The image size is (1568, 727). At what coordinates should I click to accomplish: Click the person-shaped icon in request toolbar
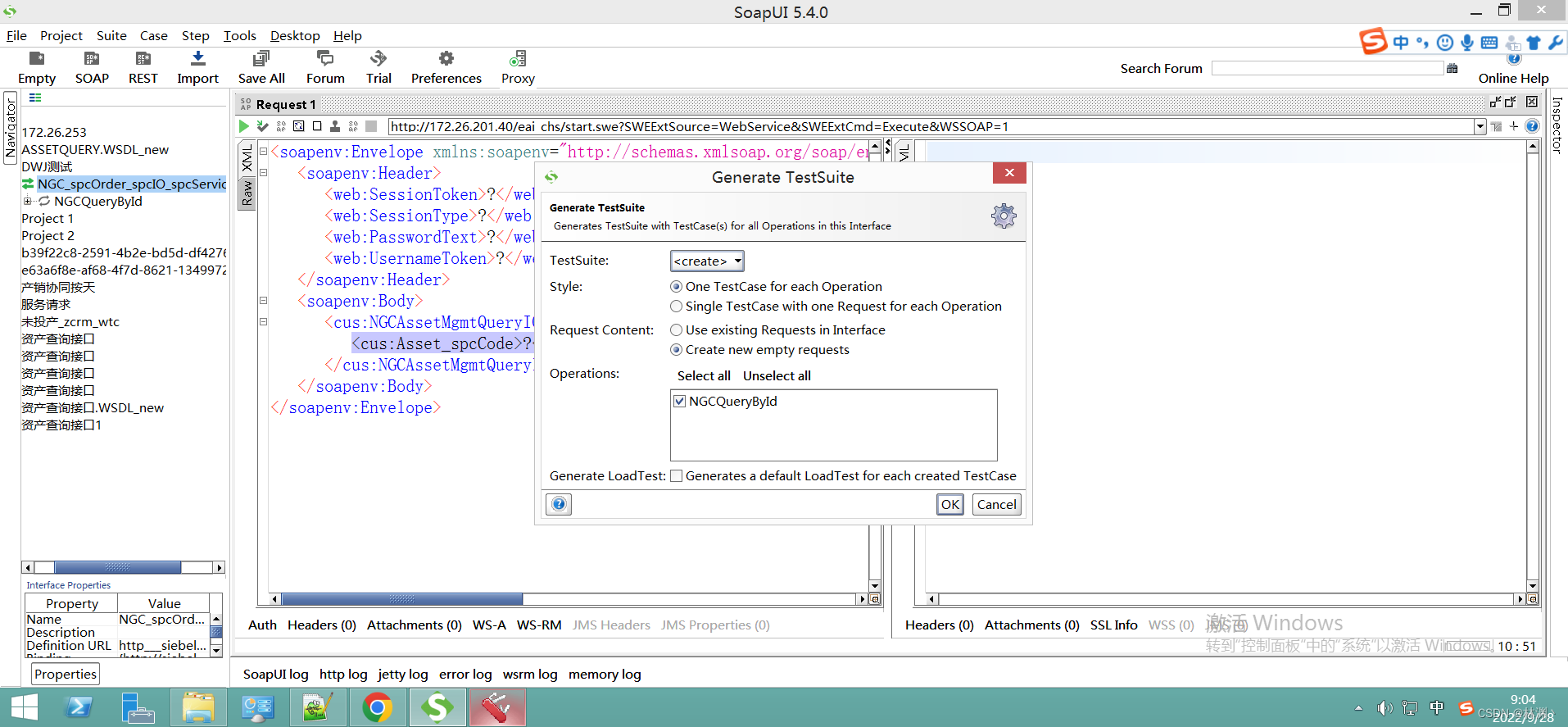click(x=335, y=126)
